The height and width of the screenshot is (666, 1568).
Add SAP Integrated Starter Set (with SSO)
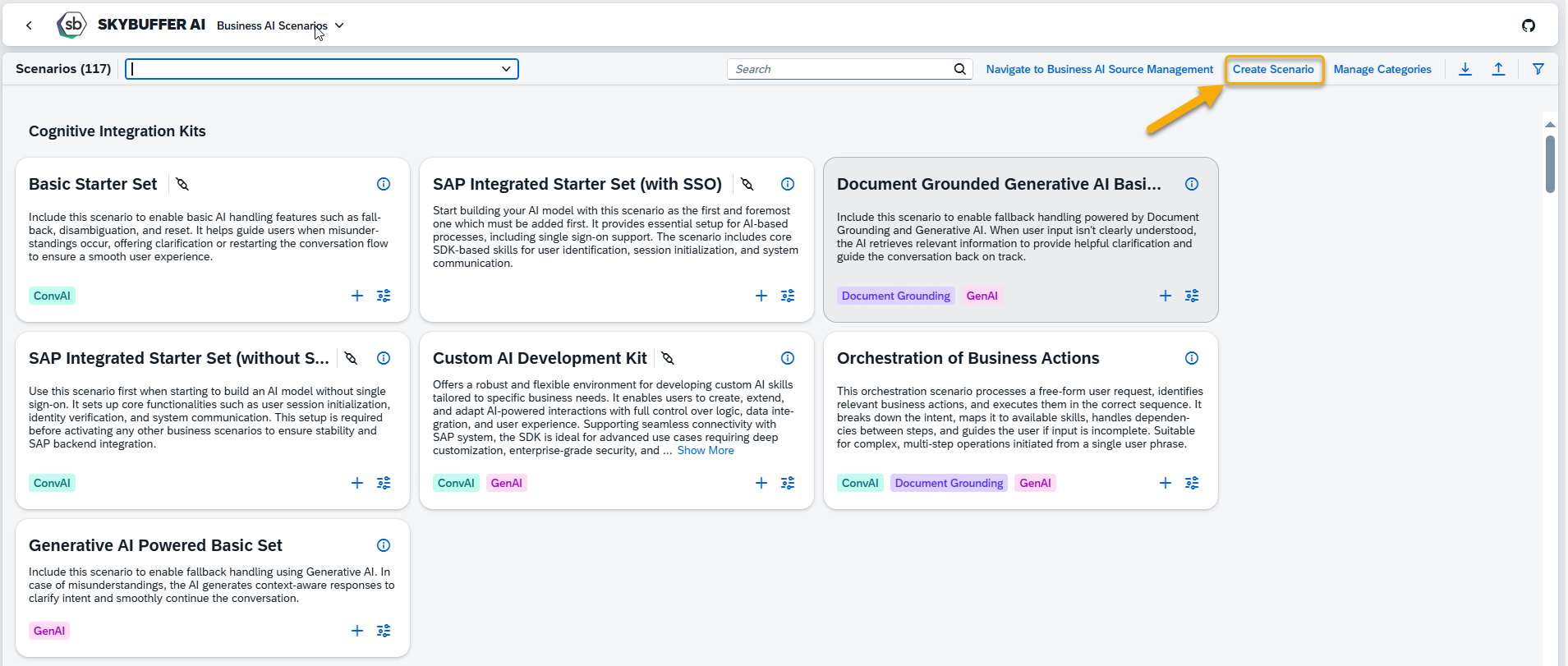[x=761, y=296]
